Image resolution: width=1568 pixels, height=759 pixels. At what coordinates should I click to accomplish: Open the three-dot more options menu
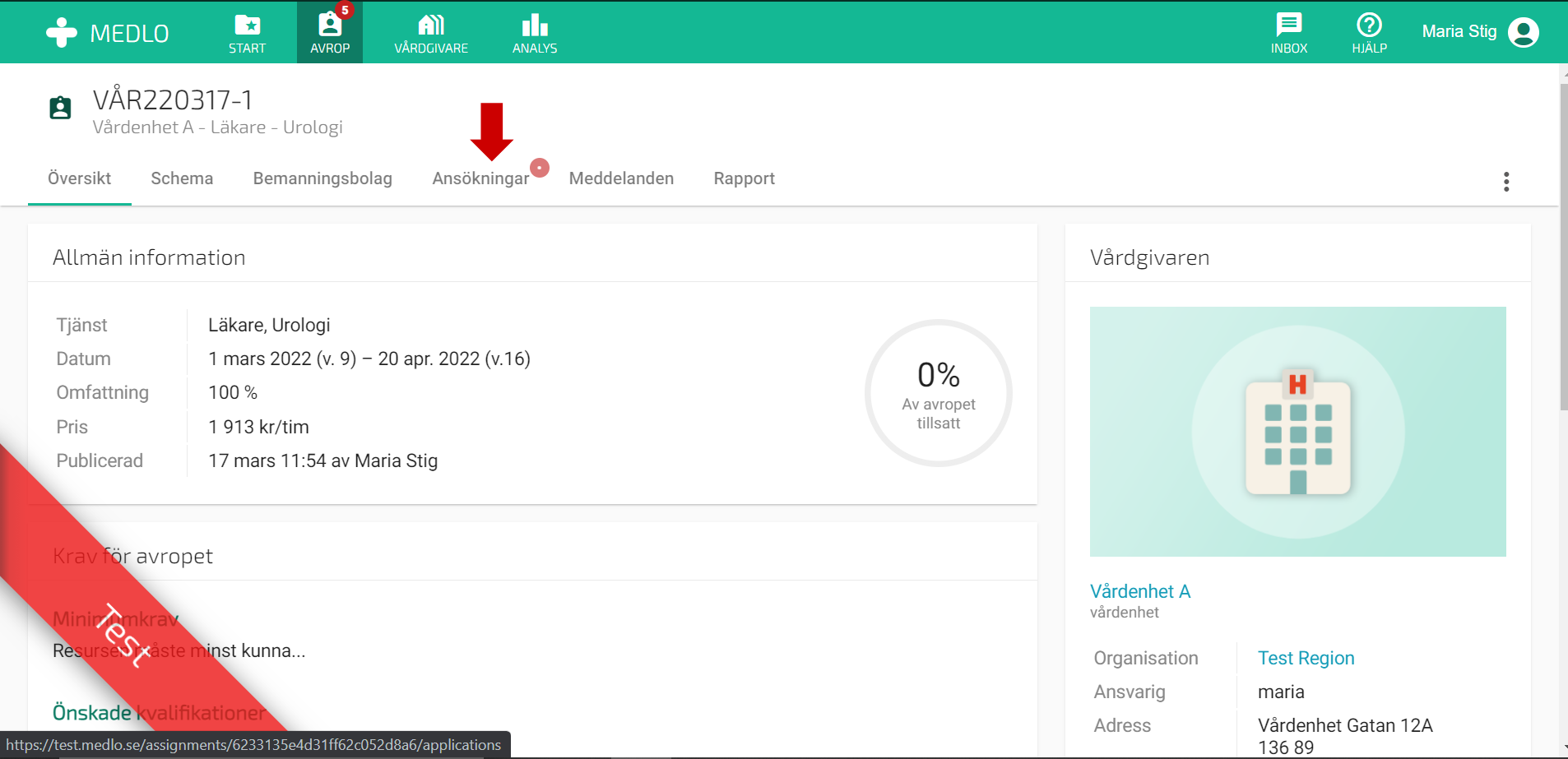[1506, 182]
